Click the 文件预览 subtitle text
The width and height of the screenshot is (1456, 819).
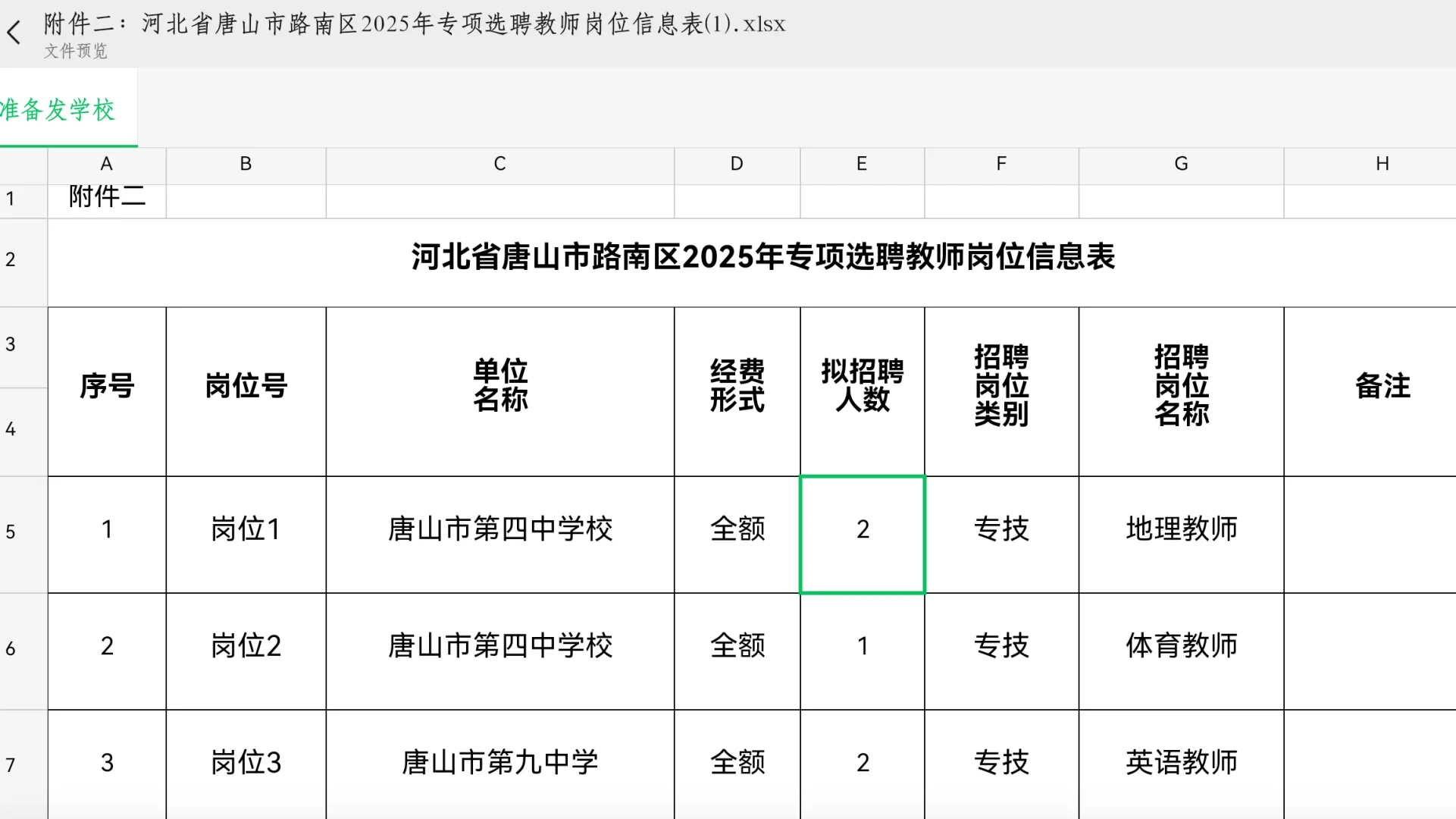(x=76, y=51)
